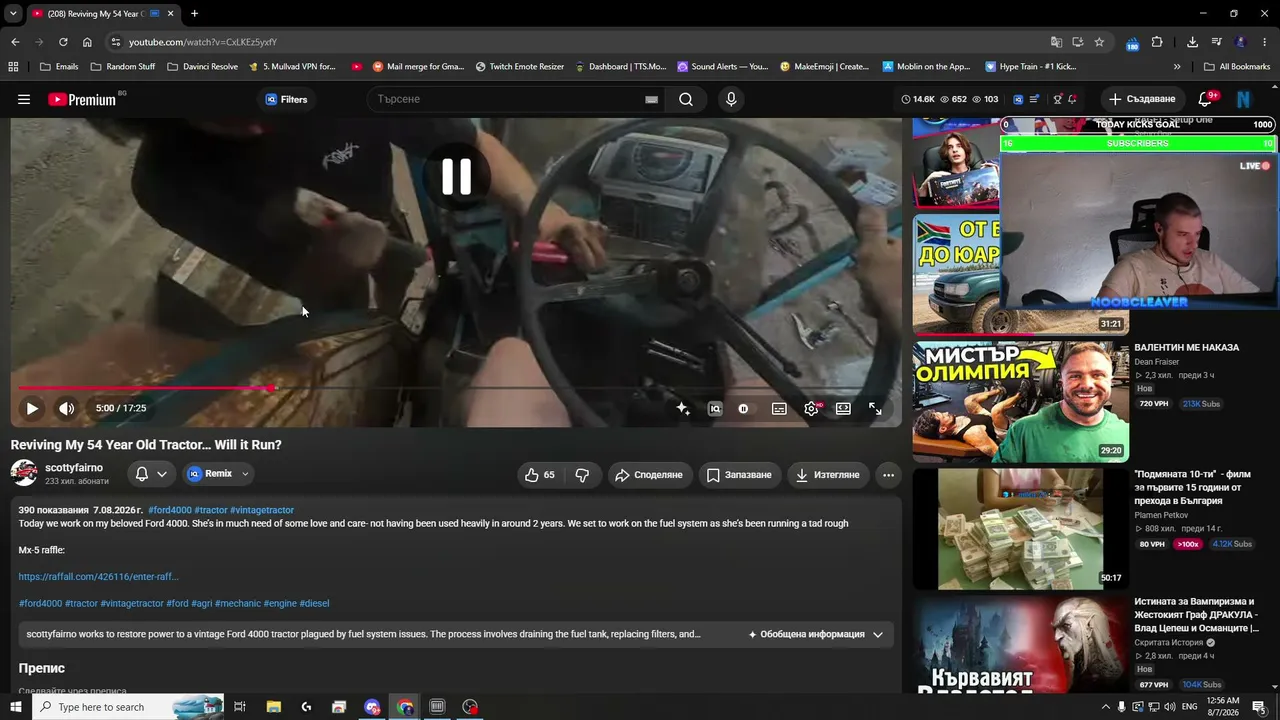Show hidden system tray icons

1105,707
